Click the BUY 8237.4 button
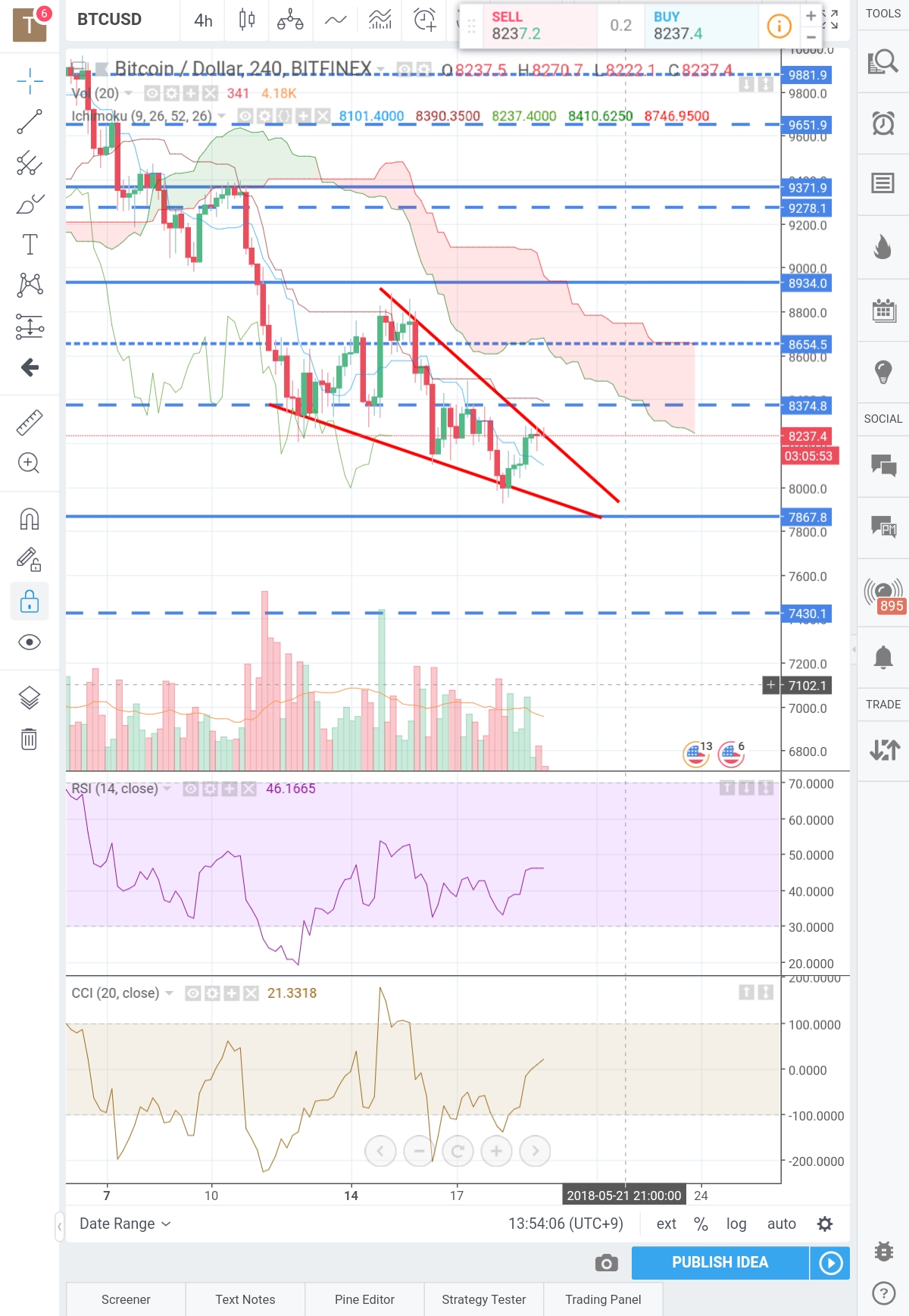Screen dimensions: 909x1316 701,27
